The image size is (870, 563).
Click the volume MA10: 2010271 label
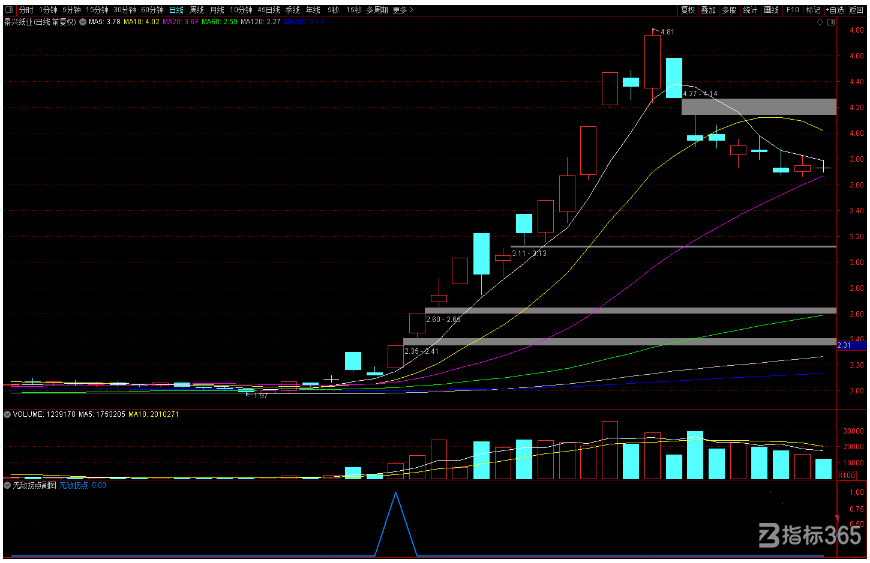coord(154,414)
